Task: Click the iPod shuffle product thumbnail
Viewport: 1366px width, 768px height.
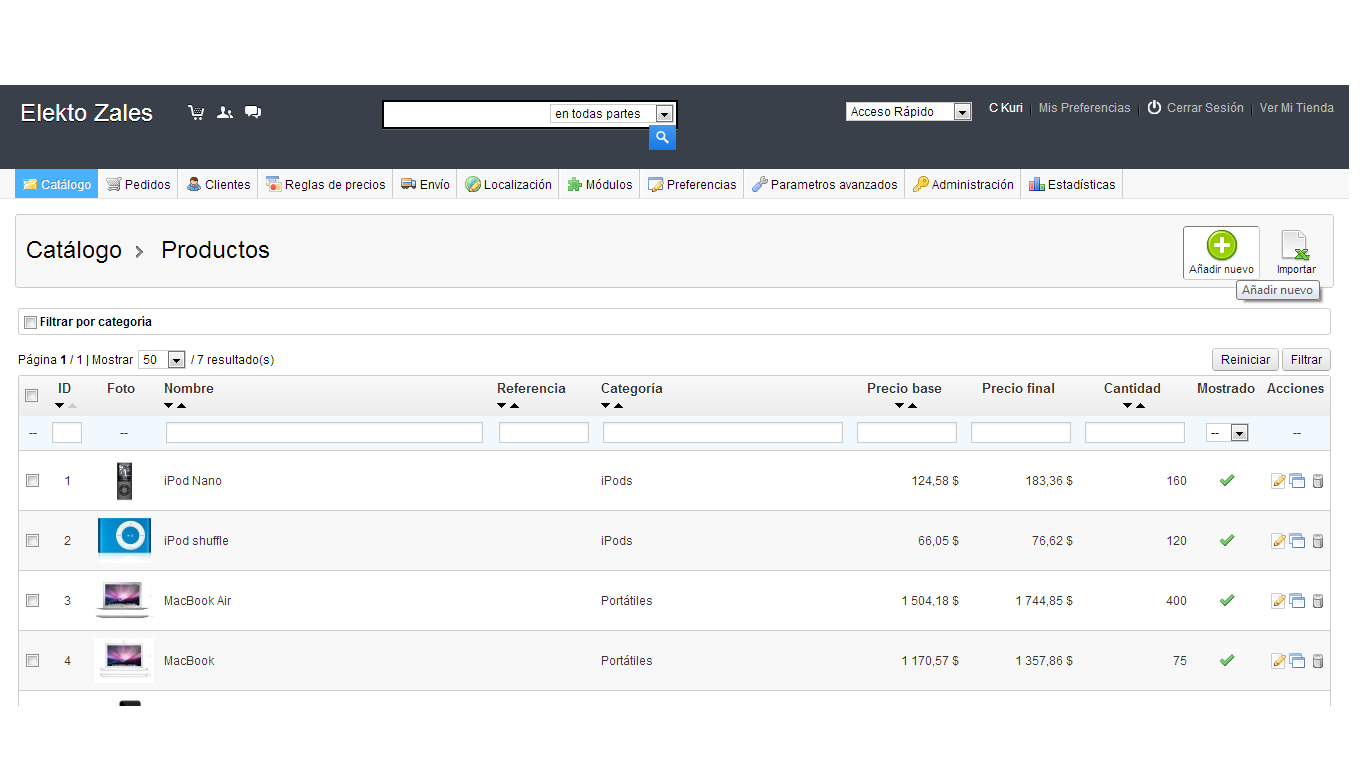Action: [124, 538]
